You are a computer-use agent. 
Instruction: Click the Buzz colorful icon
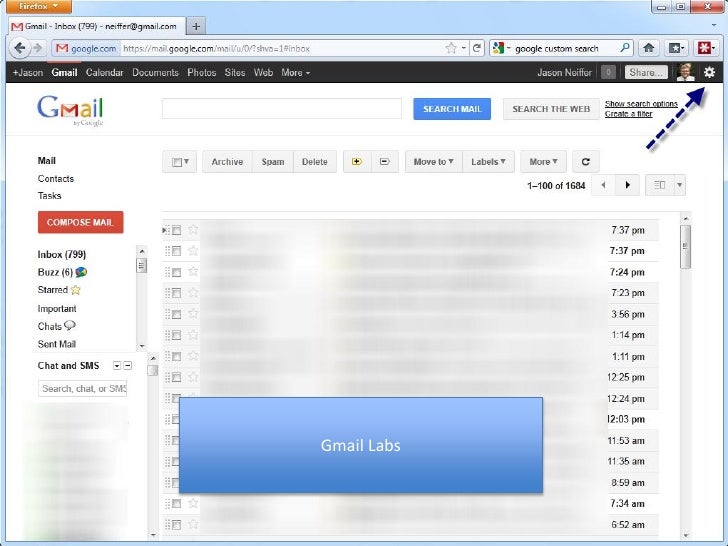click(81, 272)
